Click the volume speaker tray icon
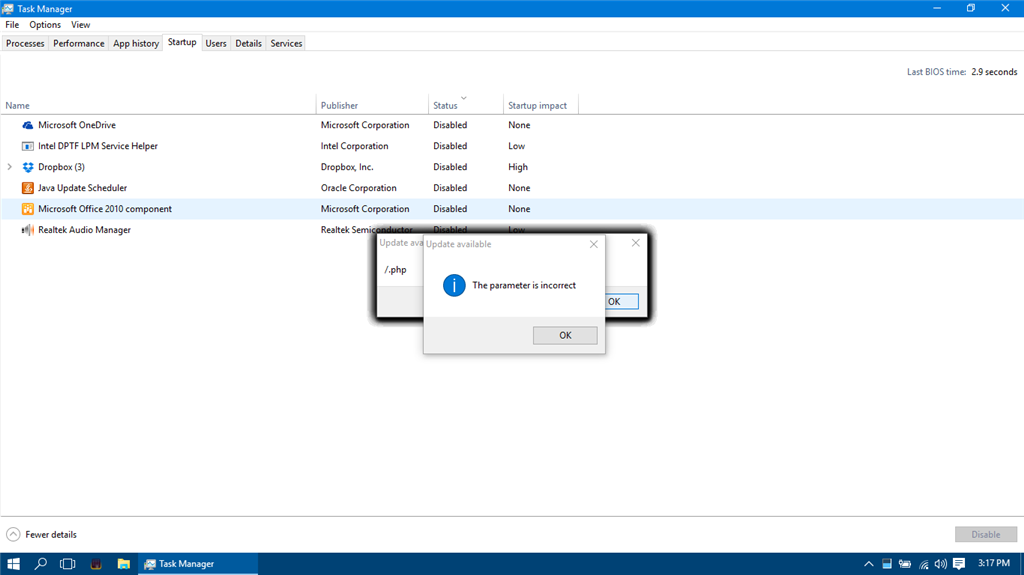Screen dimensions: 1024x575 [940, 564]
